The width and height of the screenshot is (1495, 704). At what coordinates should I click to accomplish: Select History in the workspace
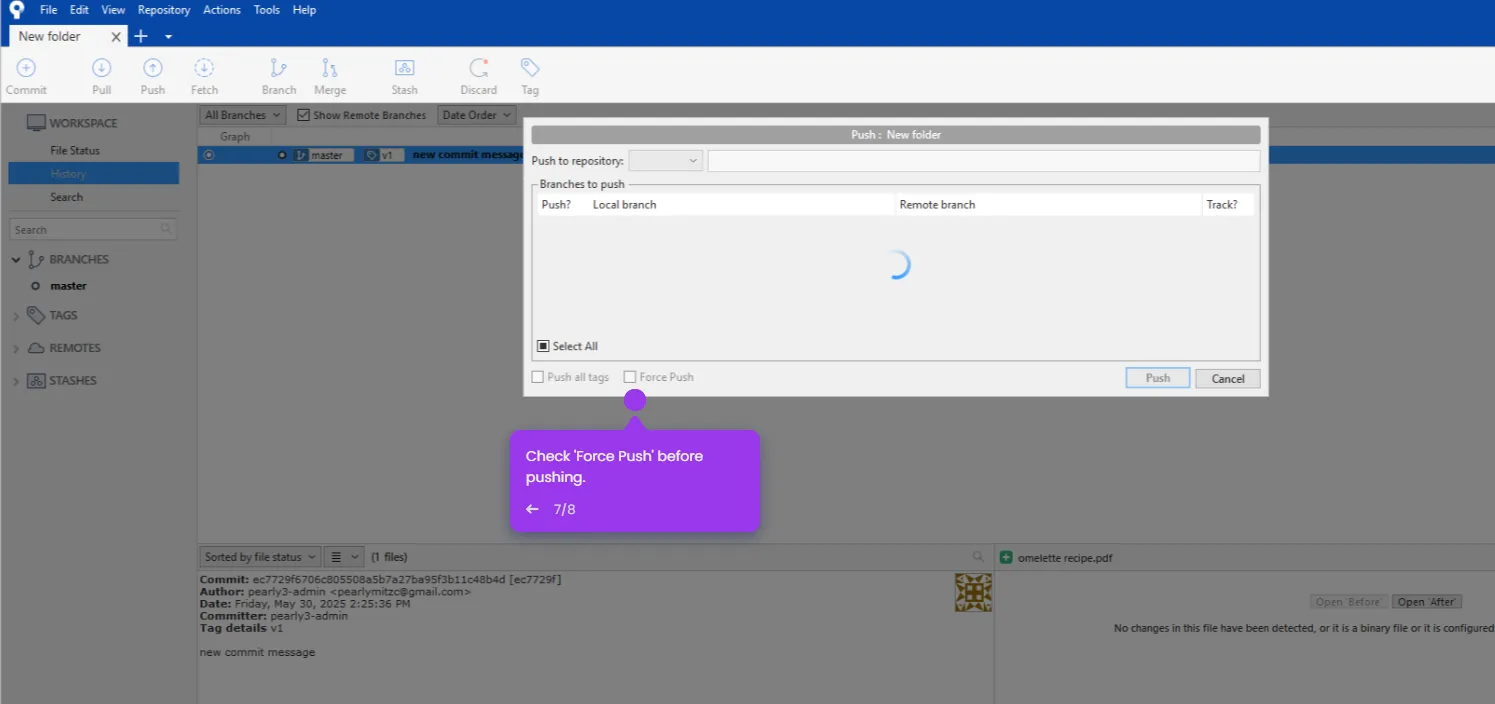pyautogui.click(x=94, y=174)
